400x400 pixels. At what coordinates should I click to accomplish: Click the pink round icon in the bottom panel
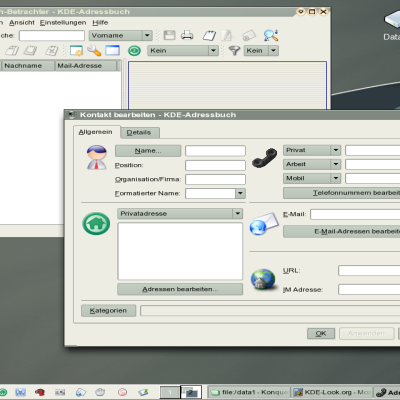tap(123, 392)
